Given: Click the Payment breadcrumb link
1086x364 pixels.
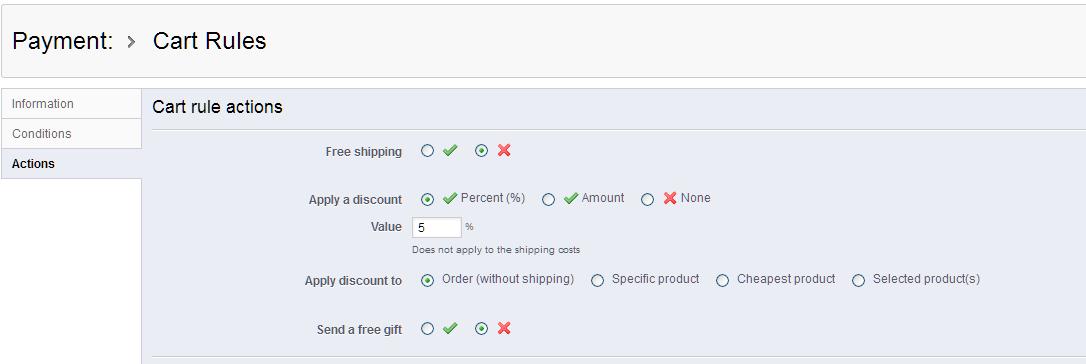Looking at the screenshot, I should [x=62, y=41].
